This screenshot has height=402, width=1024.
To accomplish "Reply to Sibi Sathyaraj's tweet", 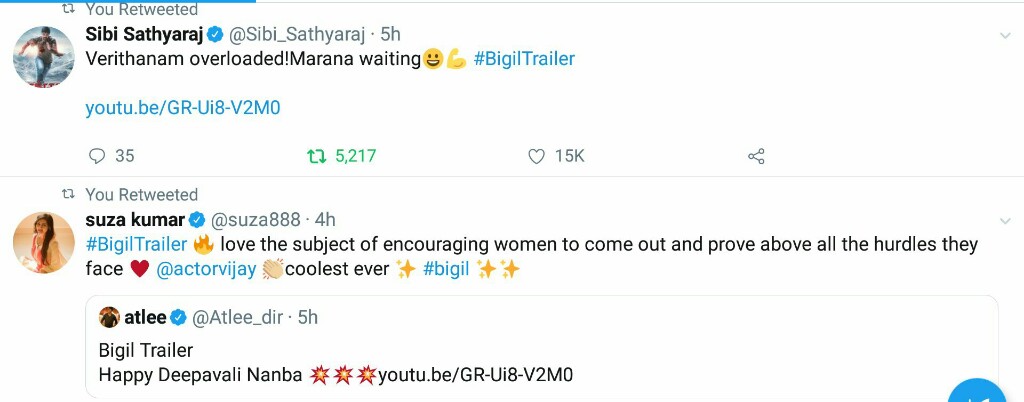I will tap(98, 156).
